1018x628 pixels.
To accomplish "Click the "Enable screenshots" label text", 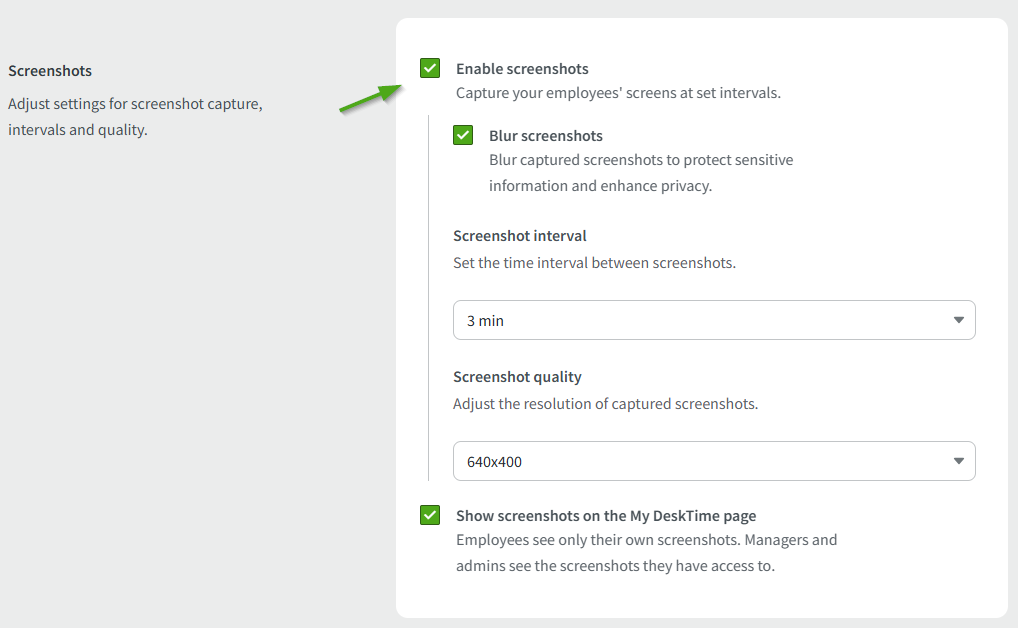I will (x=522, y=69).
